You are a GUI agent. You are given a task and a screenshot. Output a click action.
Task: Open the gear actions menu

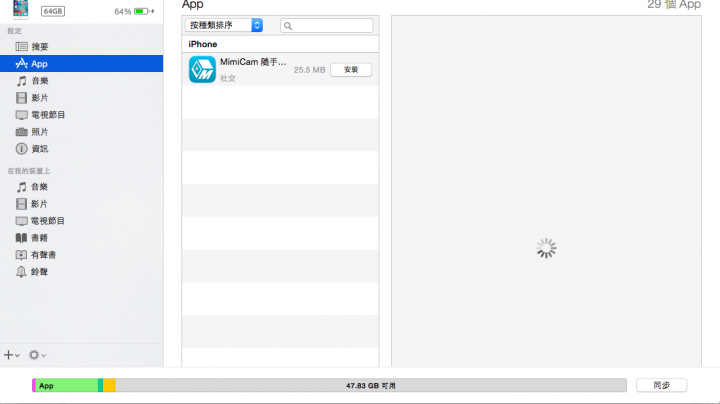[x=37, y=355]
